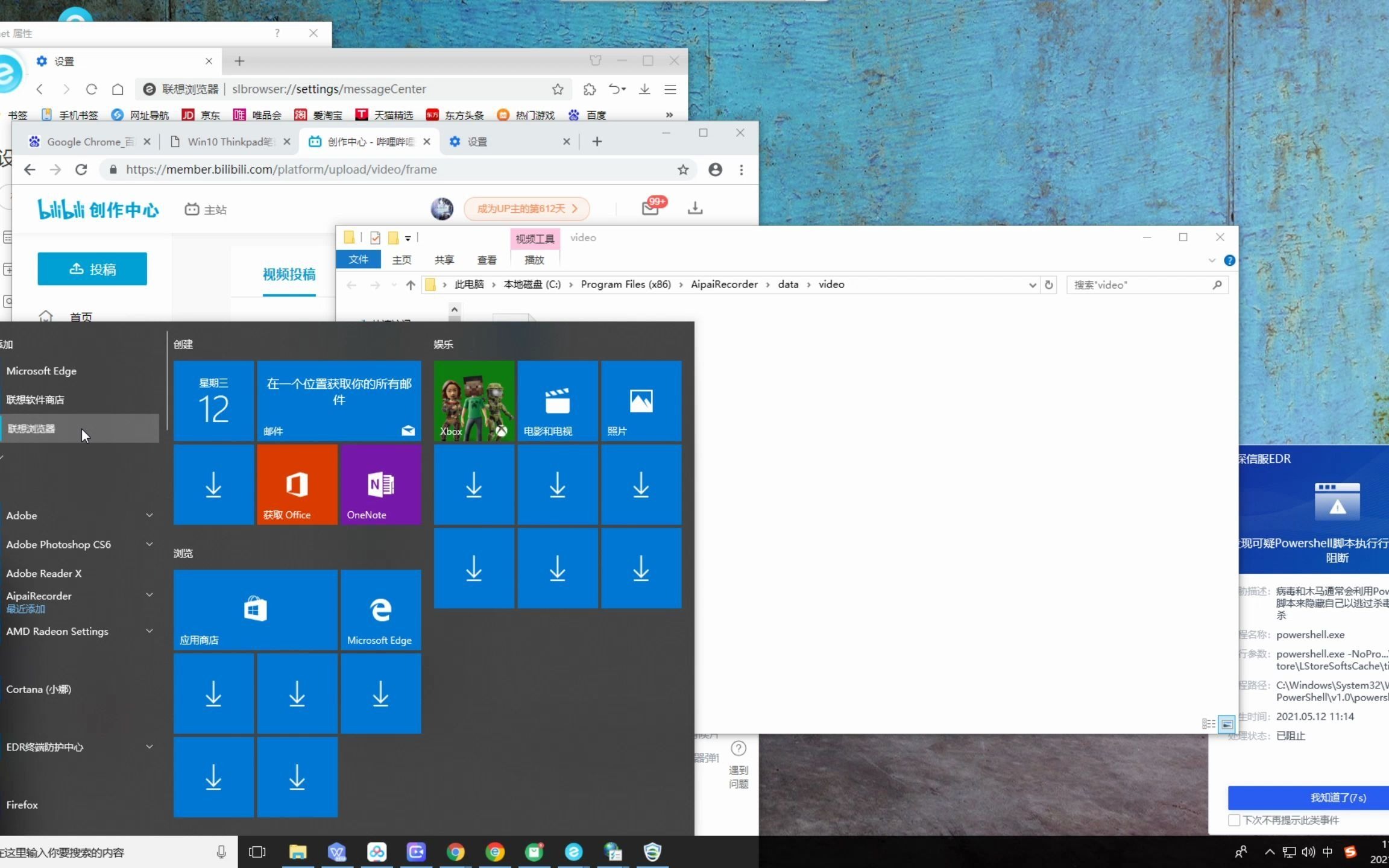Click the 投稿 upload button
This screenshot has width=1389, height=868.
92,269
